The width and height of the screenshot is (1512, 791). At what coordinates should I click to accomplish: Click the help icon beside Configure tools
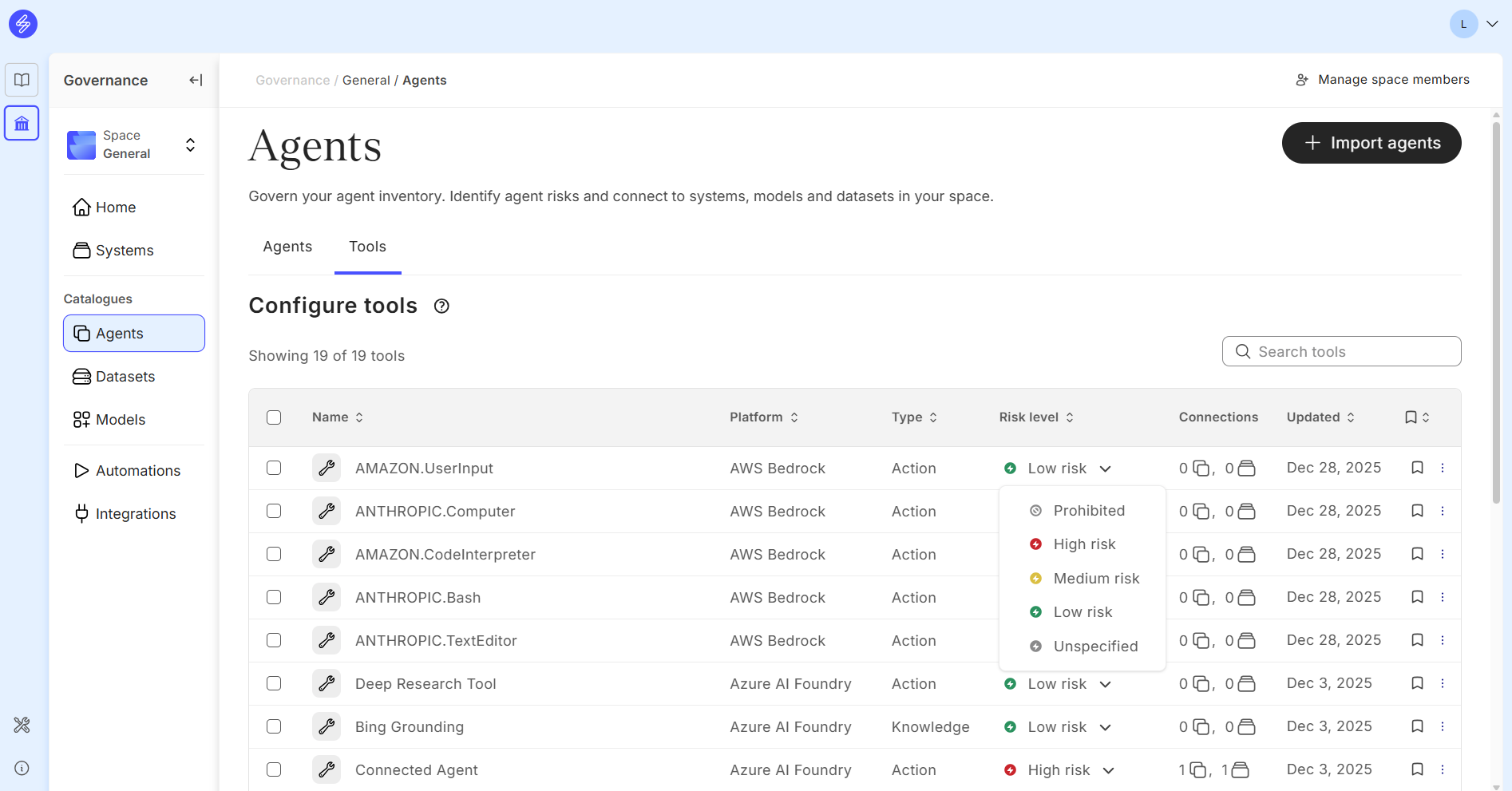coord(441,307)
